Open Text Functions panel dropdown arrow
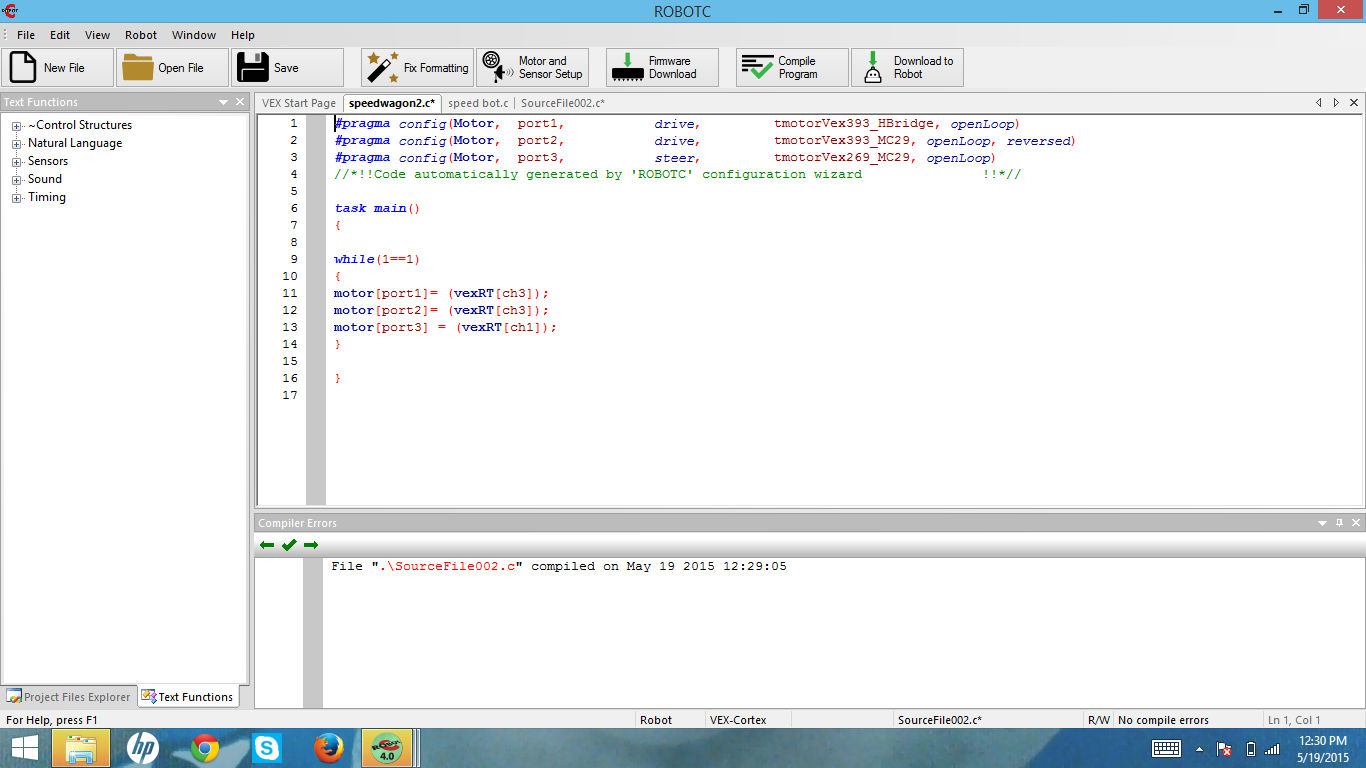The width and height of the screenshot is (1366, 768). point(223,102)
